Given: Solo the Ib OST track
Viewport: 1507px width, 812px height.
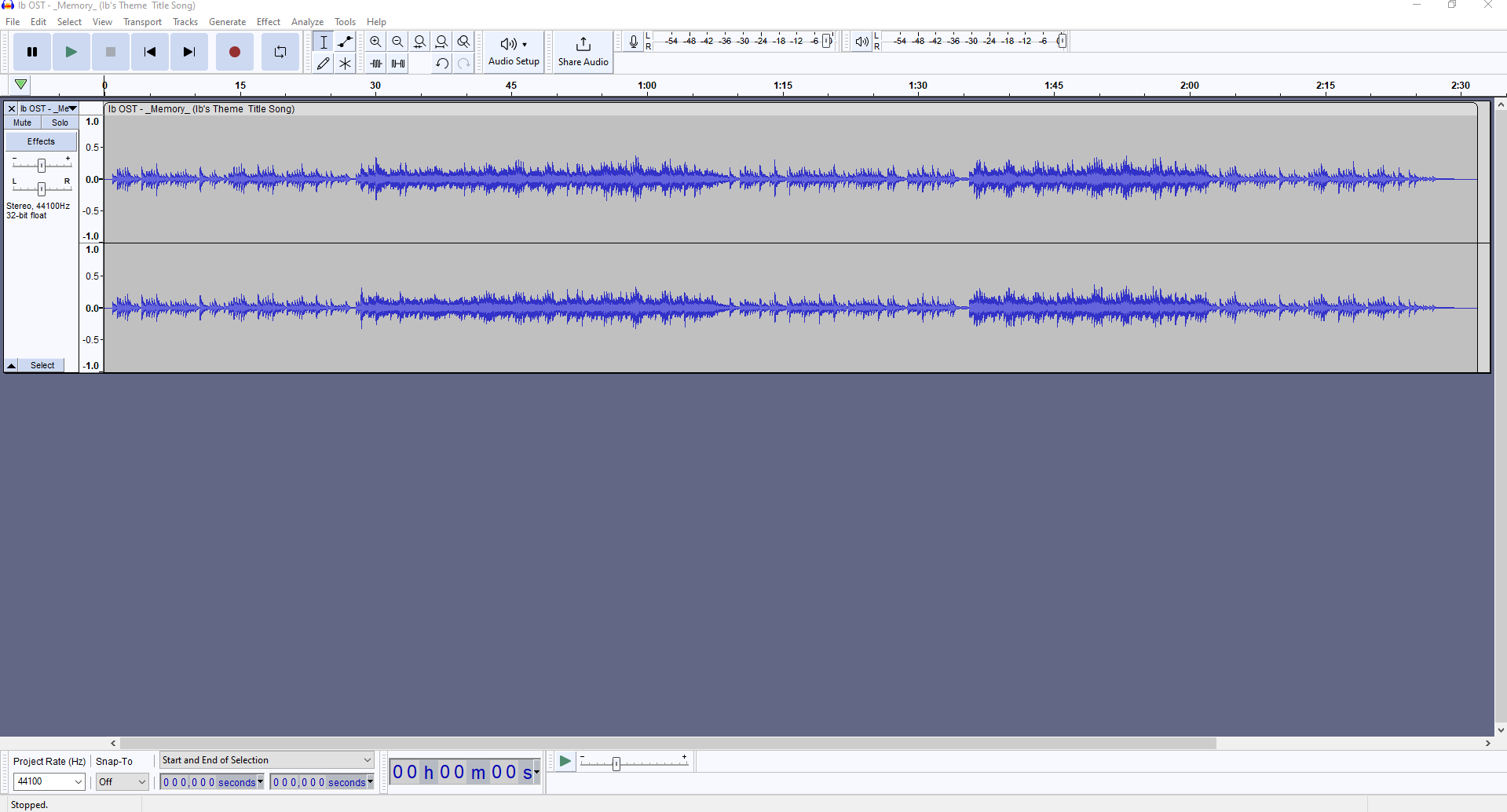Looking at the screenshot, I should 60,123.
